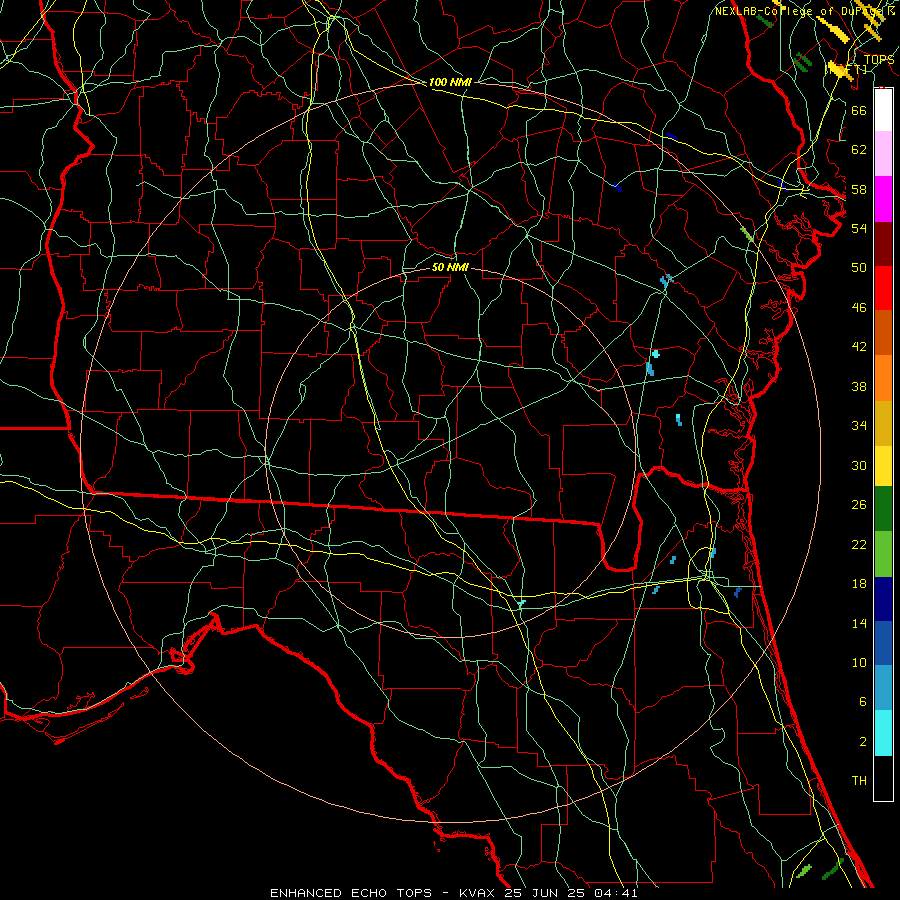Click the dark green legend swatch
The image size is (900, 900).
pos(883,509)
